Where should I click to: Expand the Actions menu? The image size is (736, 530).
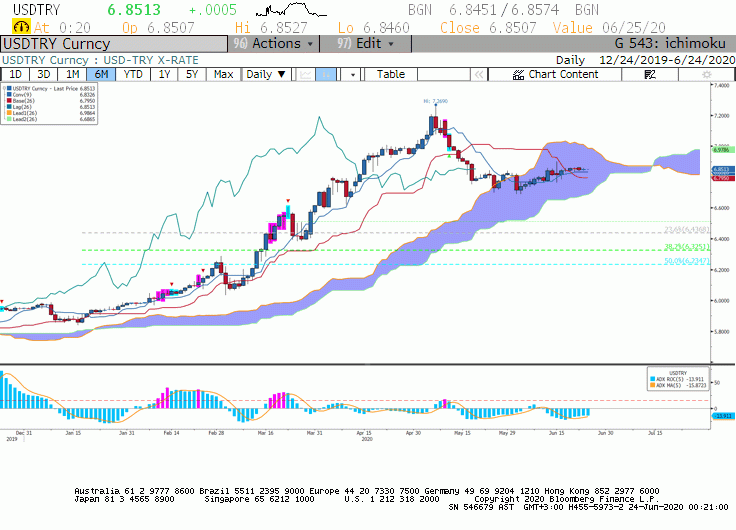274,44
